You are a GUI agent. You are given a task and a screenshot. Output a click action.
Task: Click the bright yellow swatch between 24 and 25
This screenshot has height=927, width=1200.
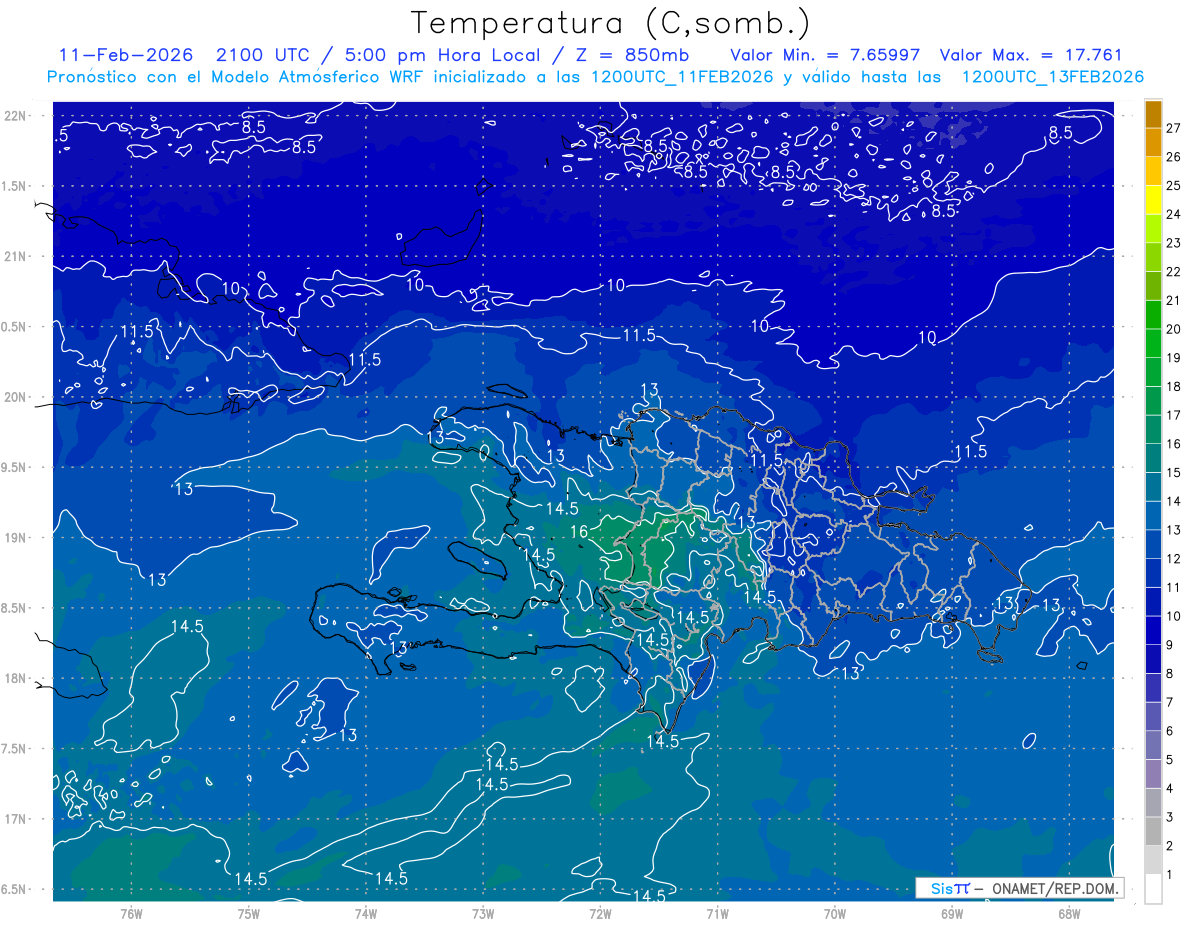[1153, 200]
